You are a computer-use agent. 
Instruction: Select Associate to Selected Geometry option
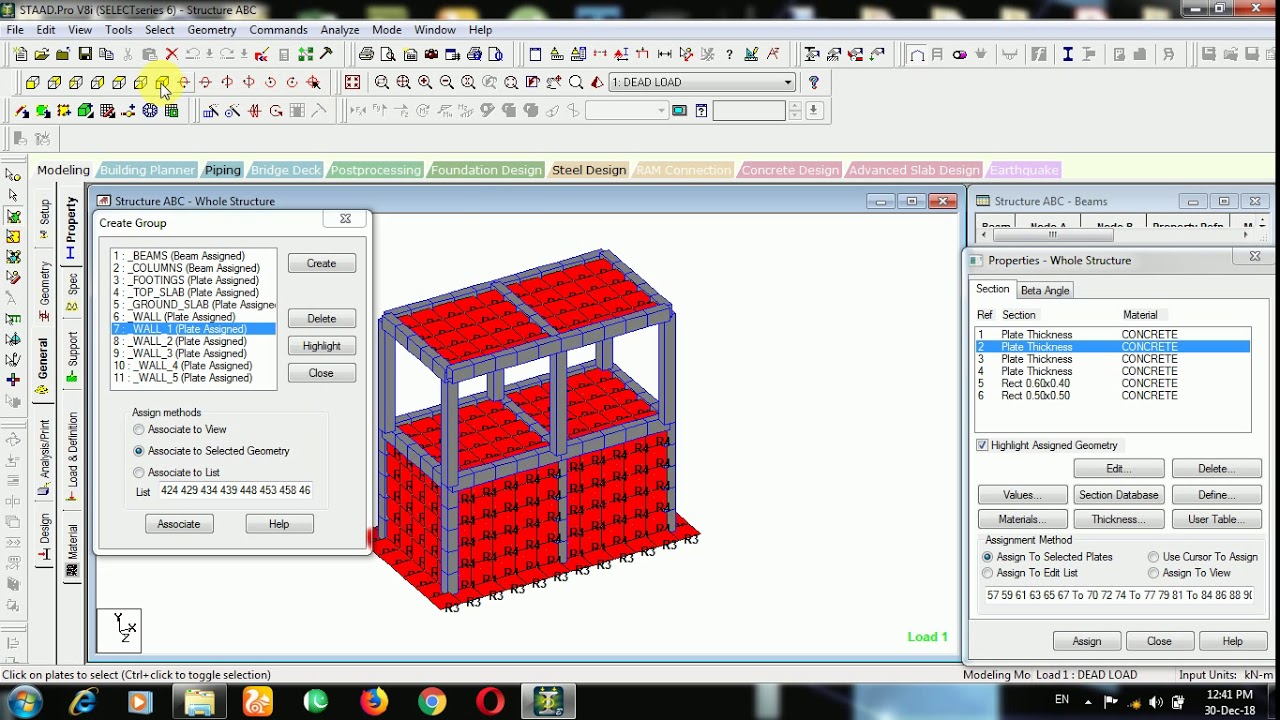139,451
